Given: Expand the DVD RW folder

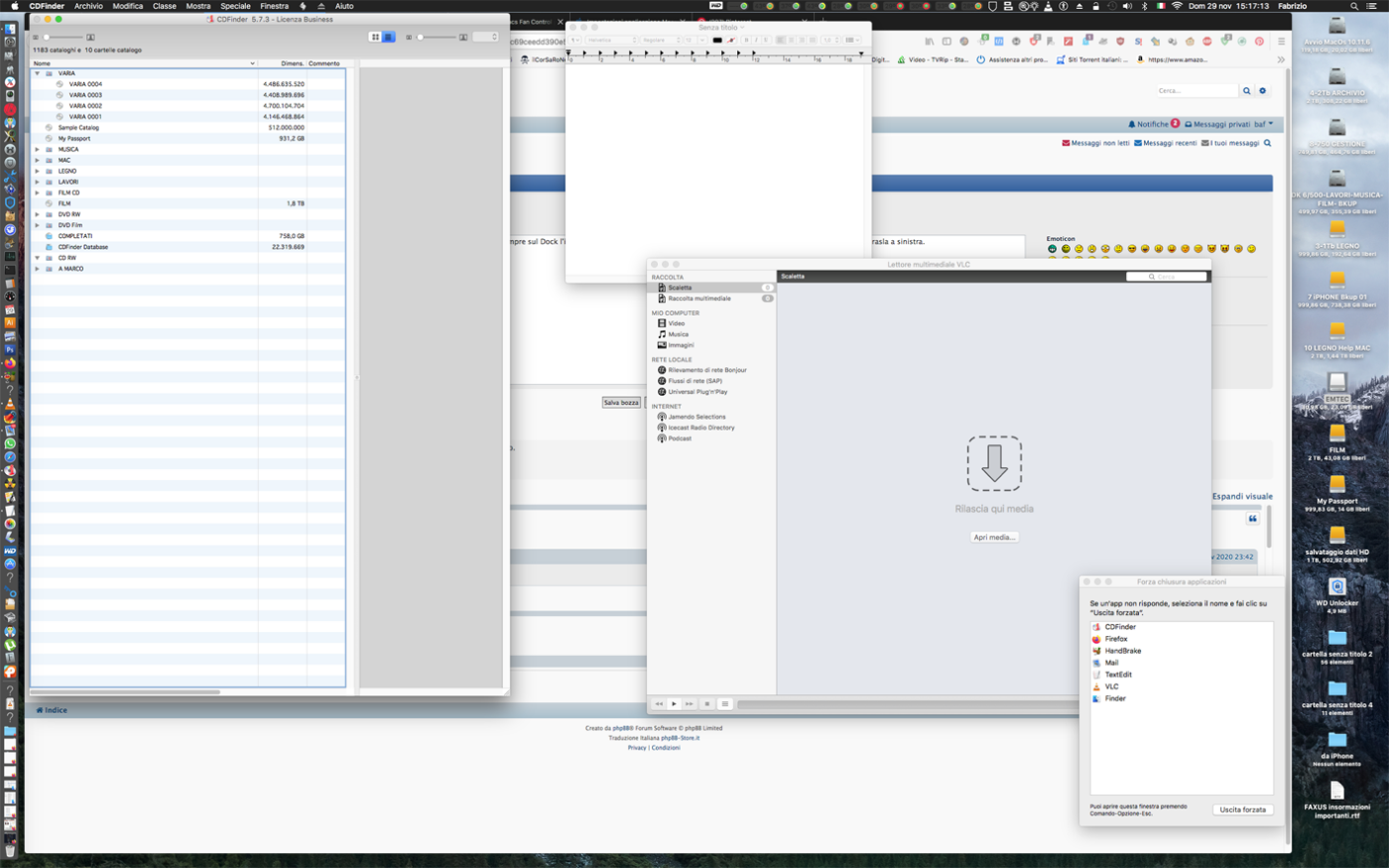Looking at the screenshot, I should coord(38,214).
